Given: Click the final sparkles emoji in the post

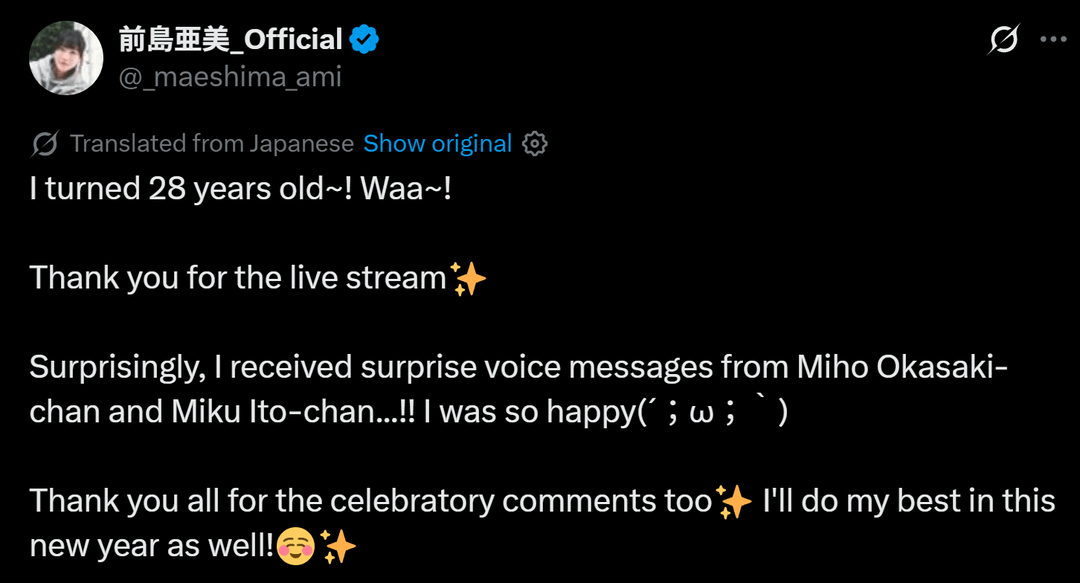Looking at the screenshot, I should tap(338, 547).
